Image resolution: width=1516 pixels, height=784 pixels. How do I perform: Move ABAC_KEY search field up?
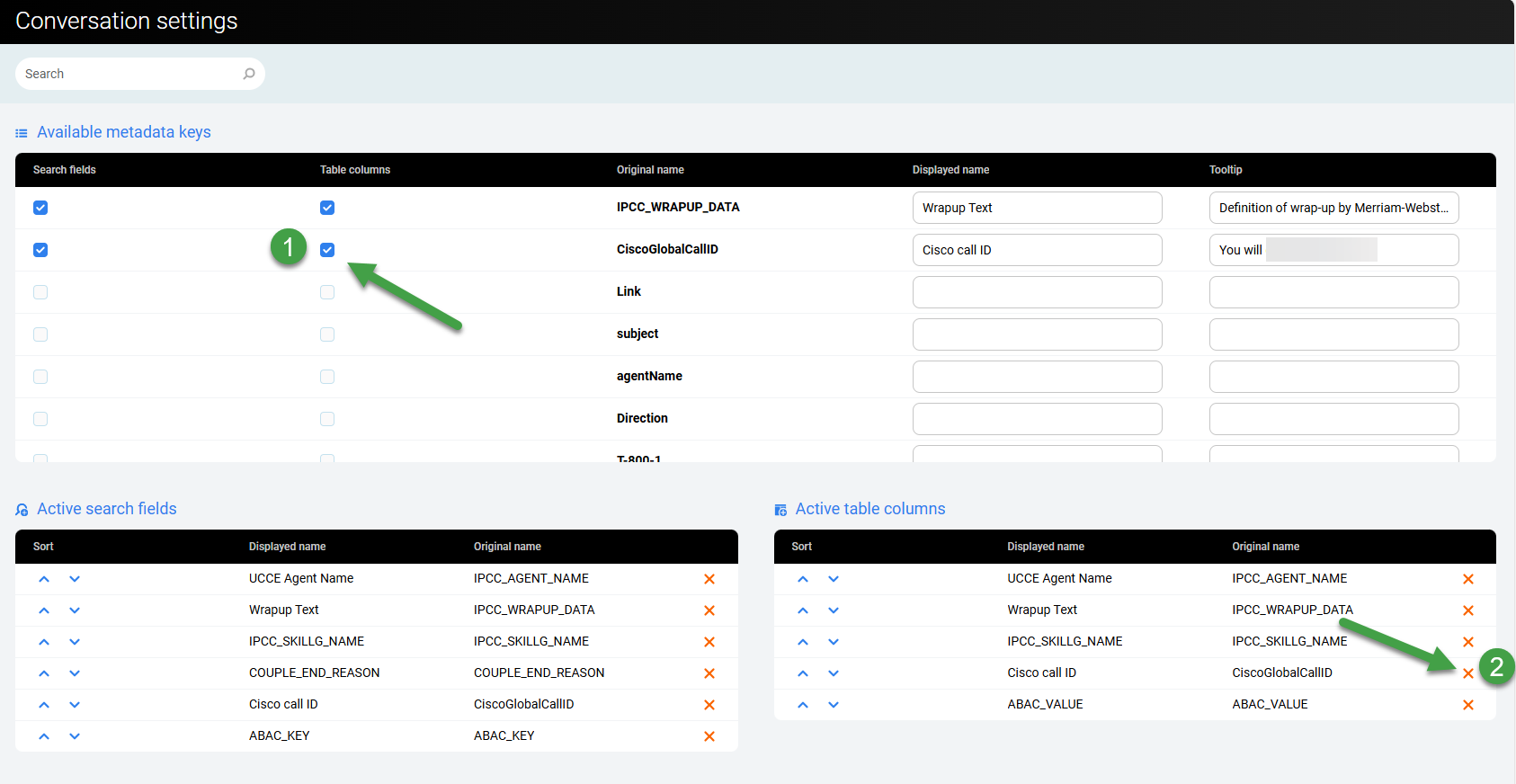coord(44,736)
